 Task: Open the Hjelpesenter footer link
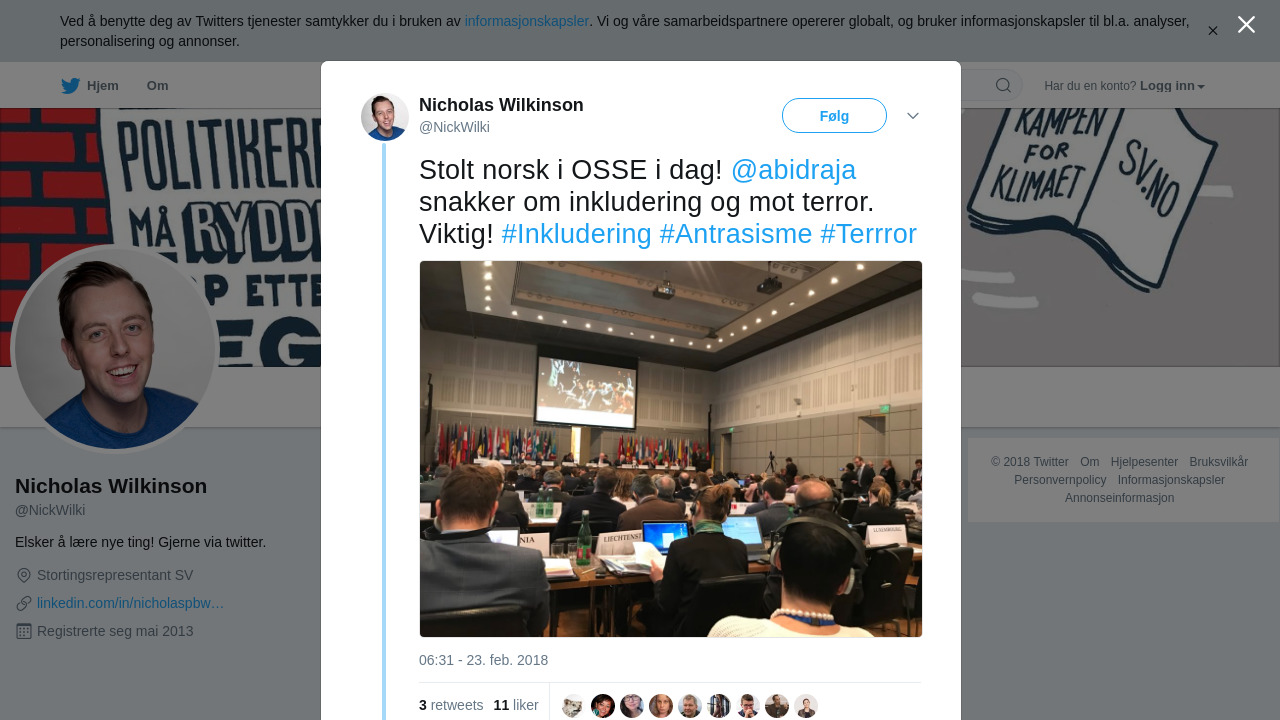point(1144,462)
